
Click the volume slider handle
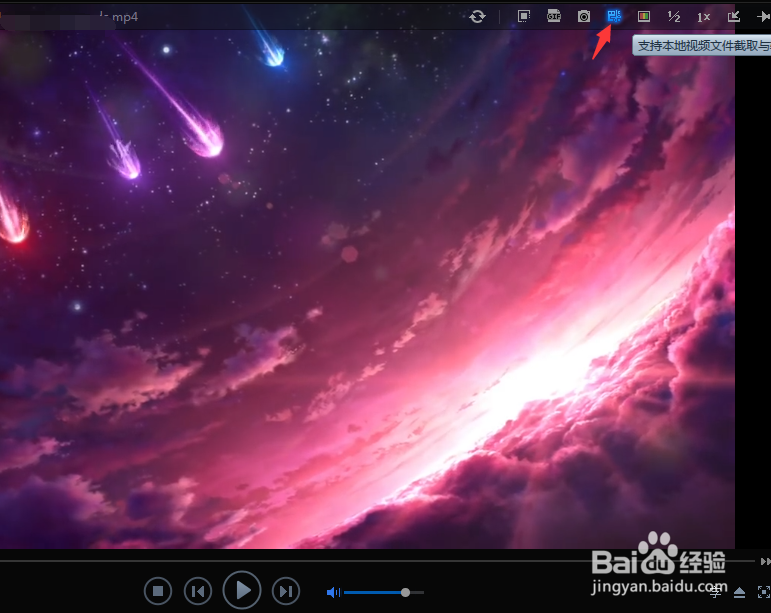[405, 592]
